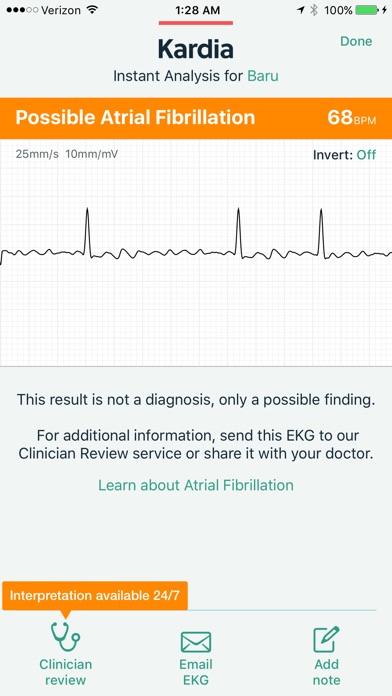Viewport: 392px width, 696px height.
Task: Tap the first QRS spike on EKG
Action: 87,232
